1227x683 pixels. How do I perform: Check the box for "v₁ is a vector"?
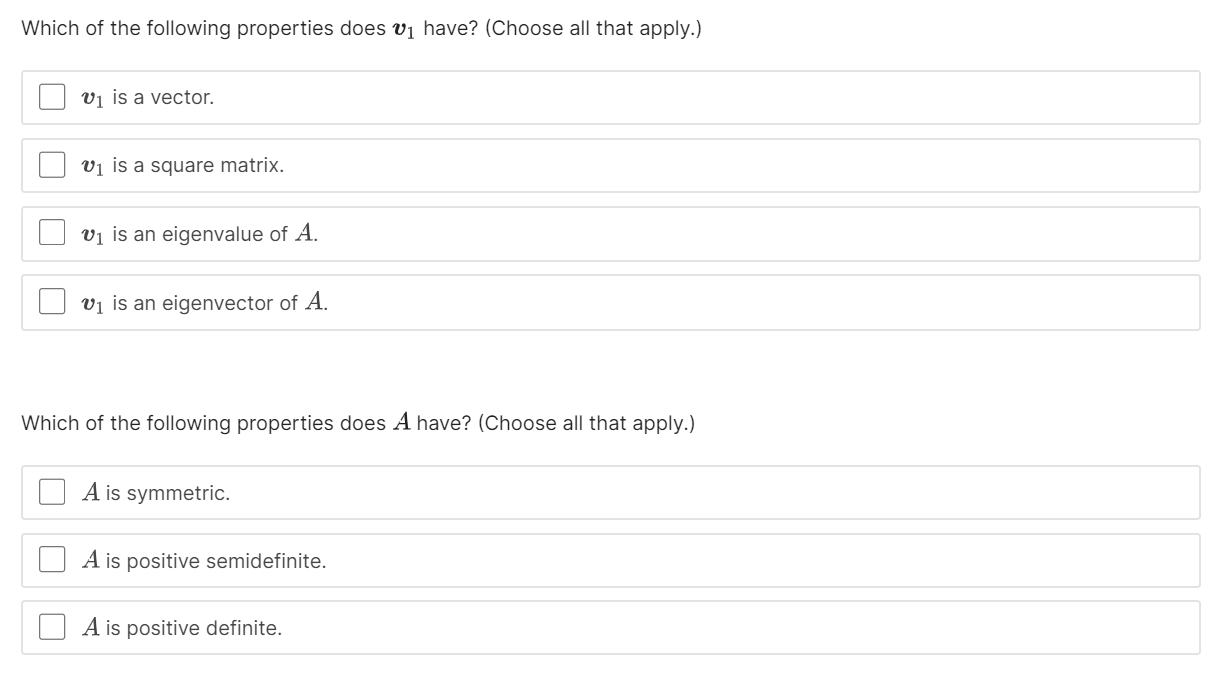pyautogui.click(x=51, y=97)
